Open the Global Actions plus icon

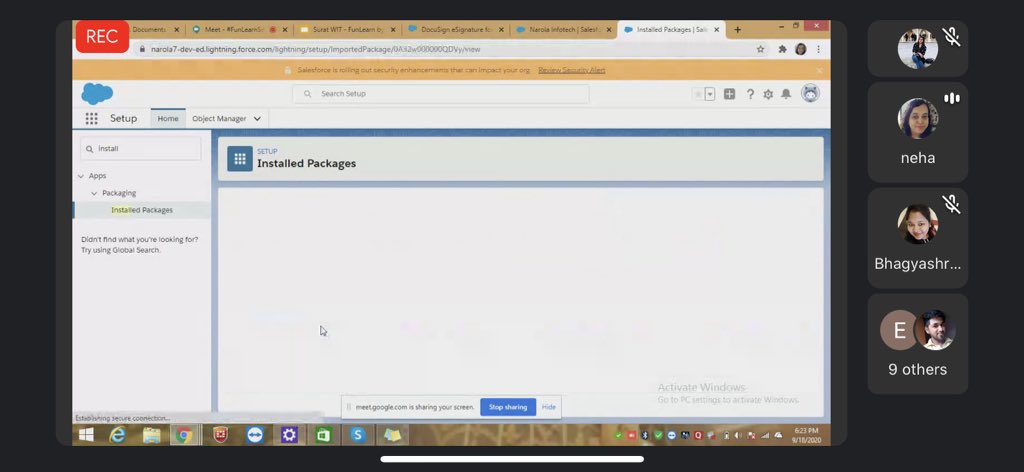pyautogui.click(x=729, y=94)
